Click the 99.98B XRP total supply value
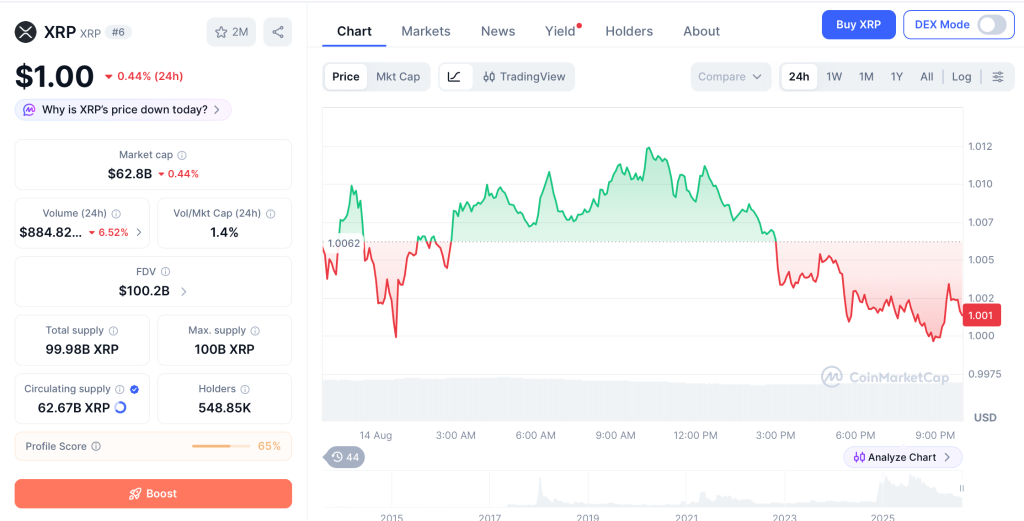Viewport: 1024px width, 521px height. [82, 349]
